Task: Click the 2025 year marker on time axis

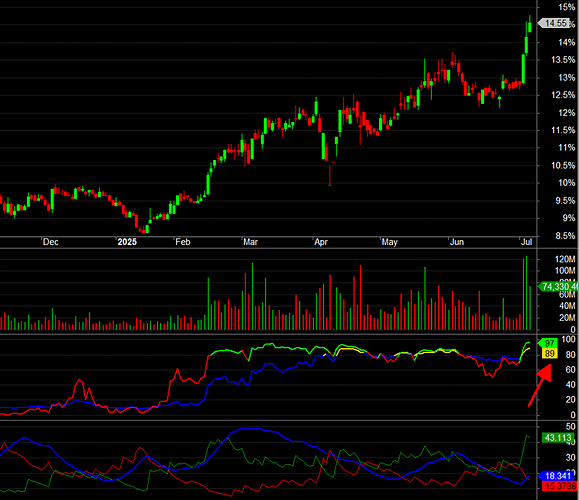Action: tap(127, 242)
